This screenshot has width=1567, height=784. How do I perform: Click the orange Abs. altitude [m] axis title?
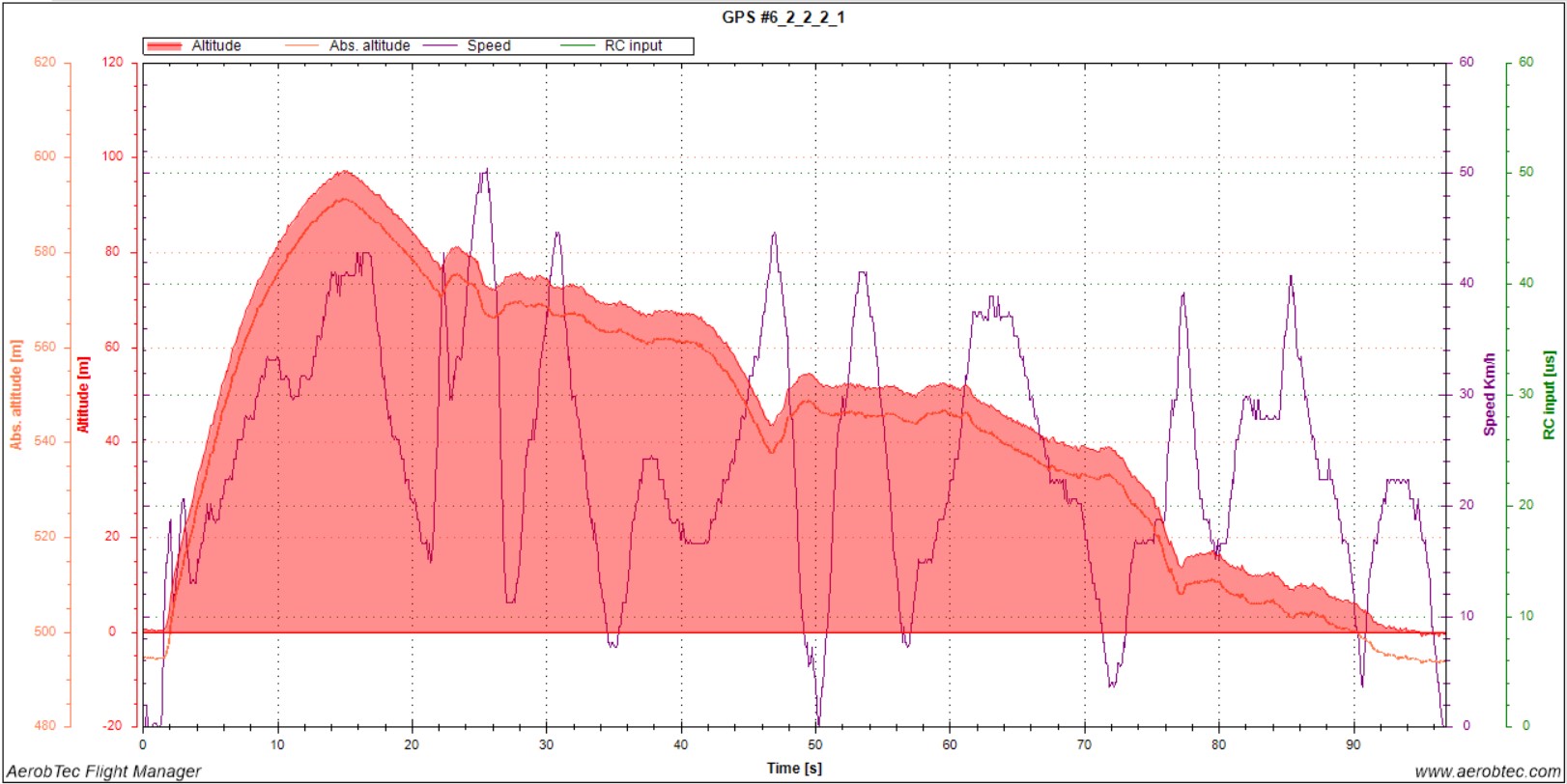[16, 394]
